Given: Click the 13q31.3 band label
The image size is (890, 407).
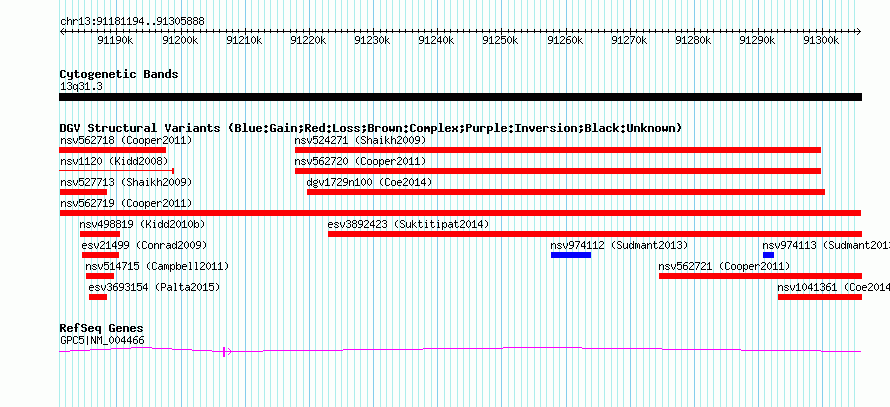Looking at the screenshot, I should tap(81, 87).
